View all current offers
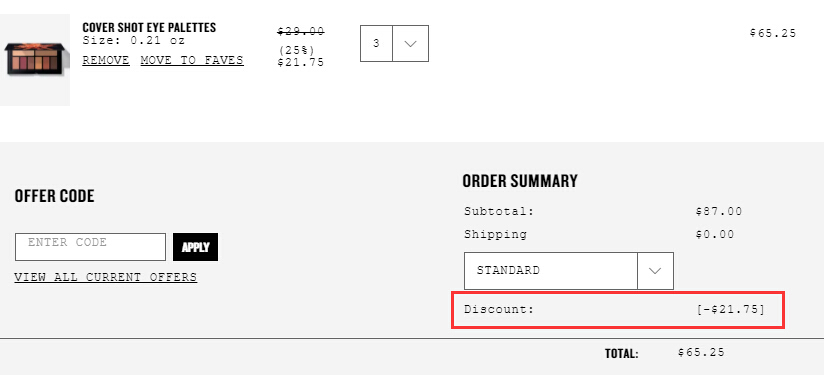Screen dimensions: 824x375 [106, 277]
